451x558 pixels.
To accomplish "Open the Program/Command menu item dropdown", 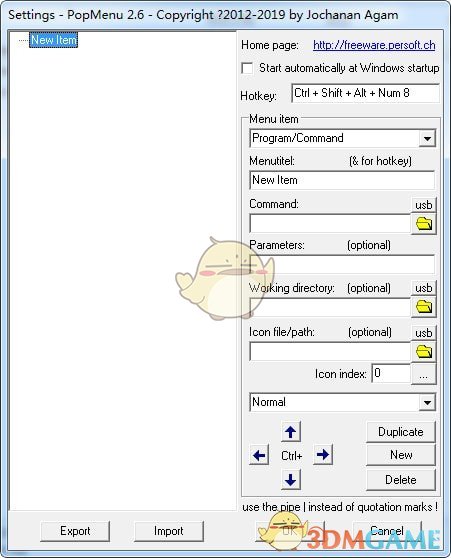I will tap(427, 138).
